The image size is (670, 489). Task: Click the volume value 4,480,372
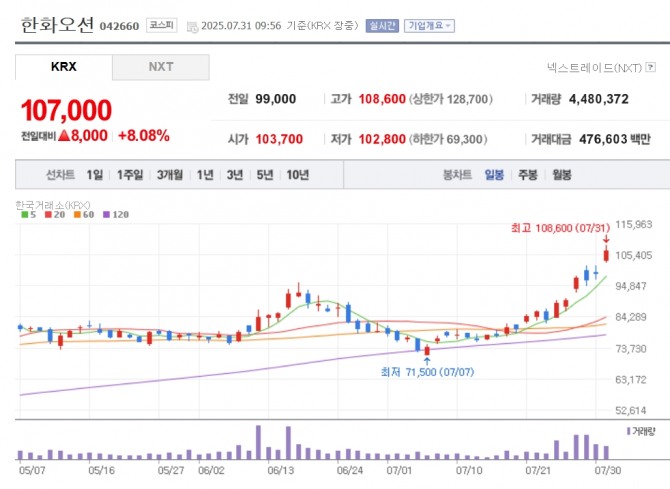(x=599, y=99)
